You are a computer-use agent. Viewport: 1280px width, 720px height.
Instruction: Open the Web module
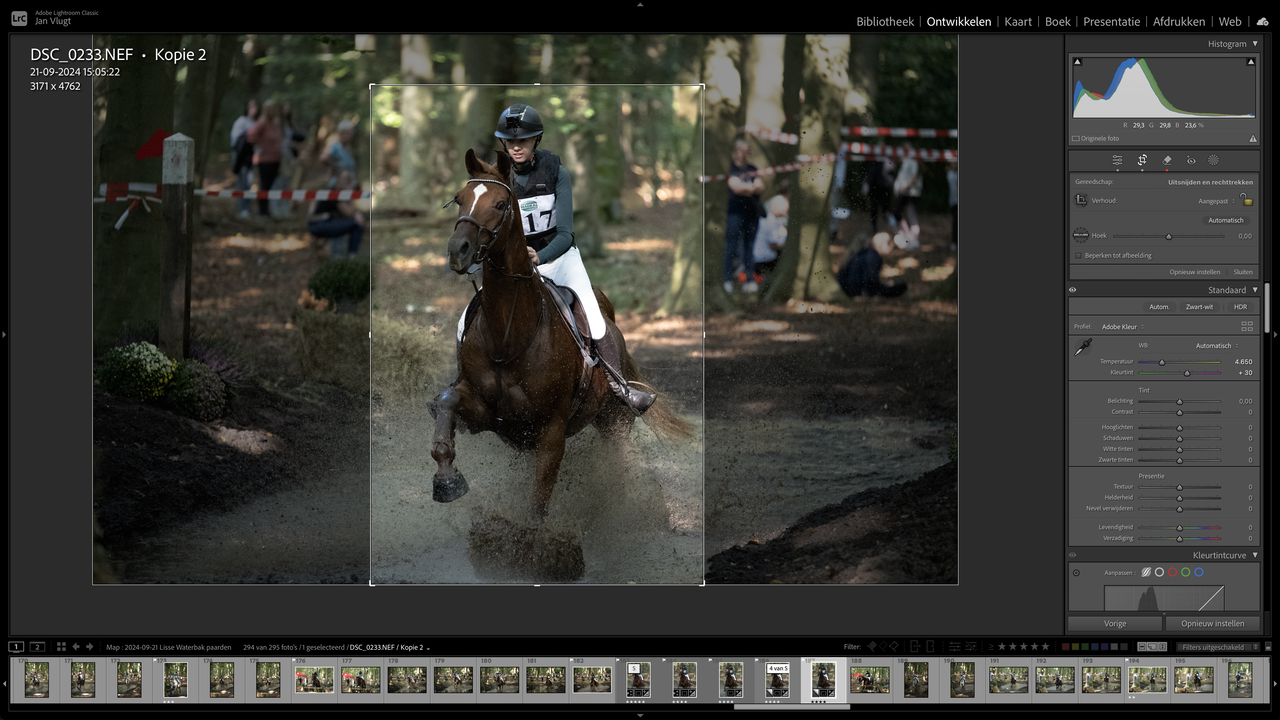[1230, 21]
